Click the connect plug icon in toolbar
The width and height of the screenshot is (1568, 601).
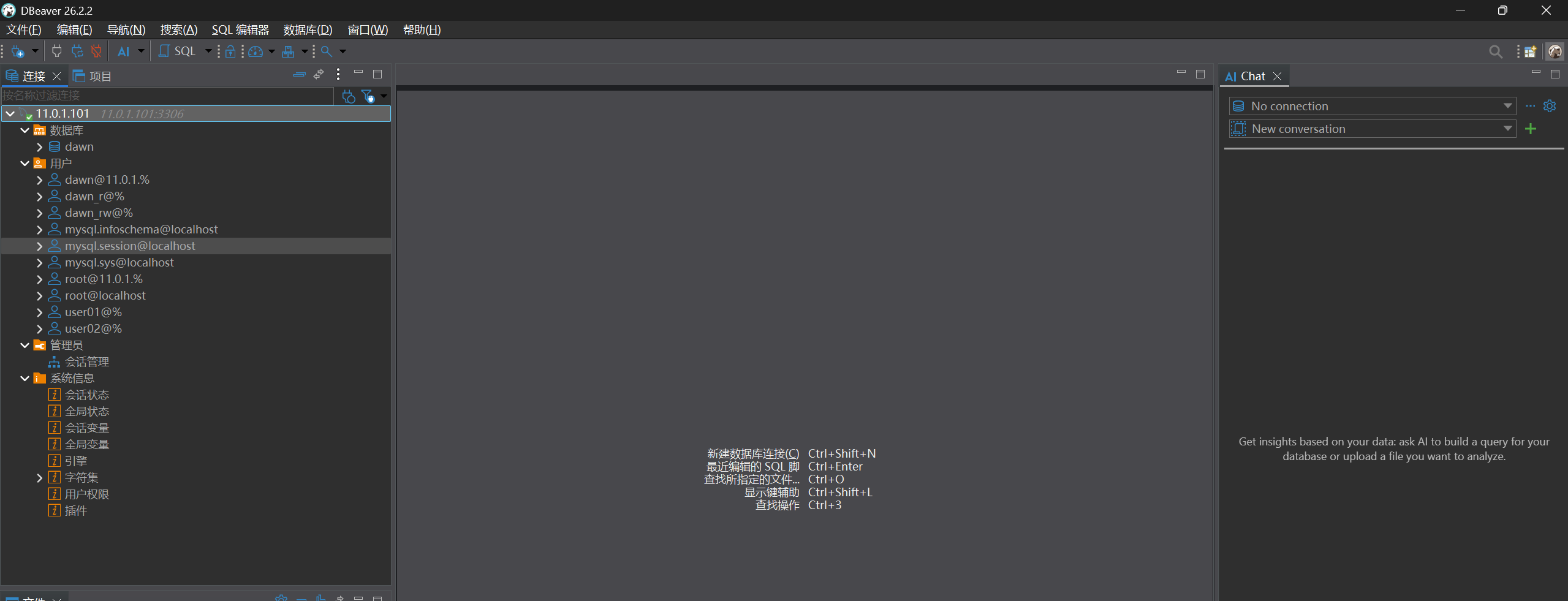tap(57, 51)
